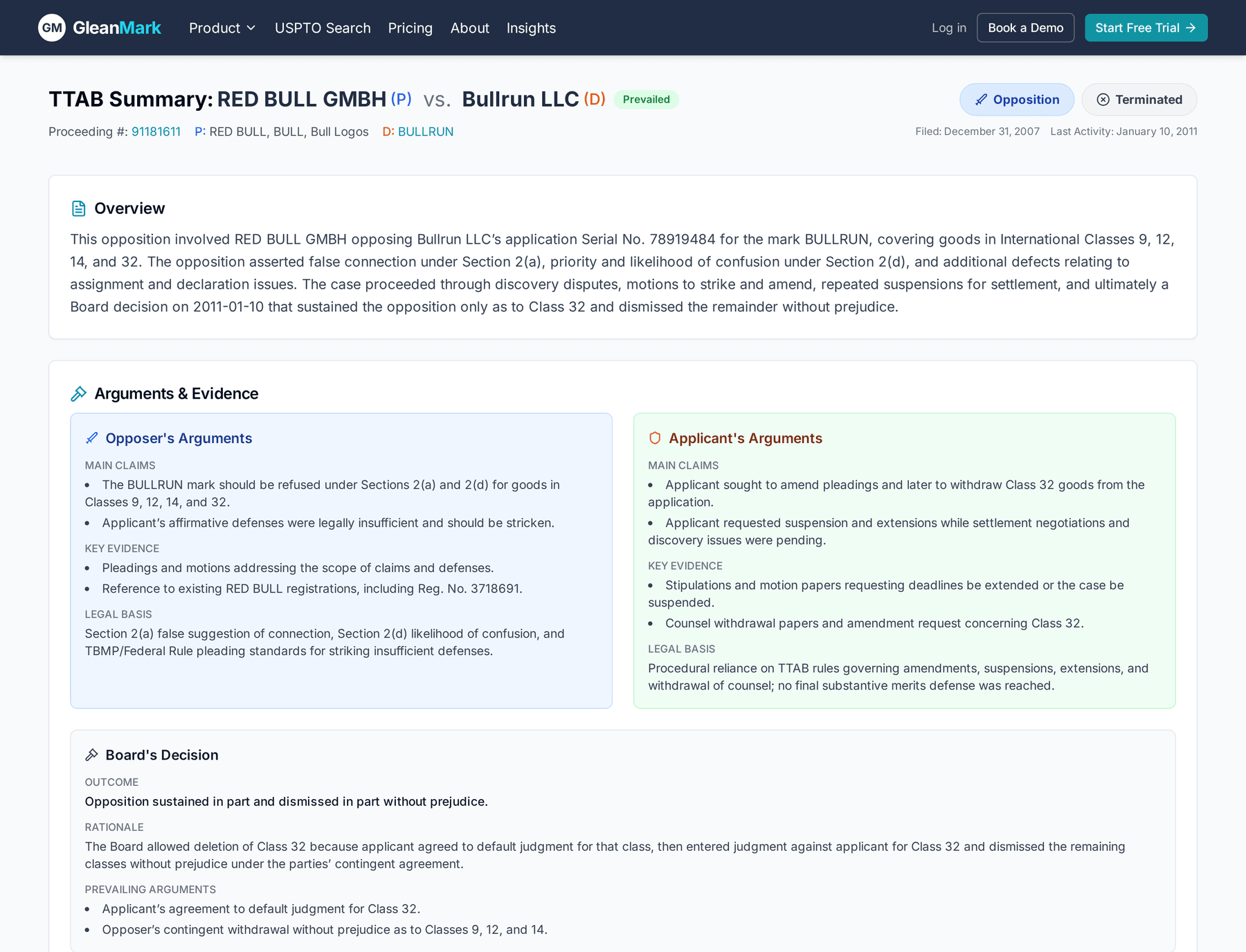Image resolution: width=1246 pixels, height=952 pixels.
Task: Open the Insights menu item
Action: 531,28
